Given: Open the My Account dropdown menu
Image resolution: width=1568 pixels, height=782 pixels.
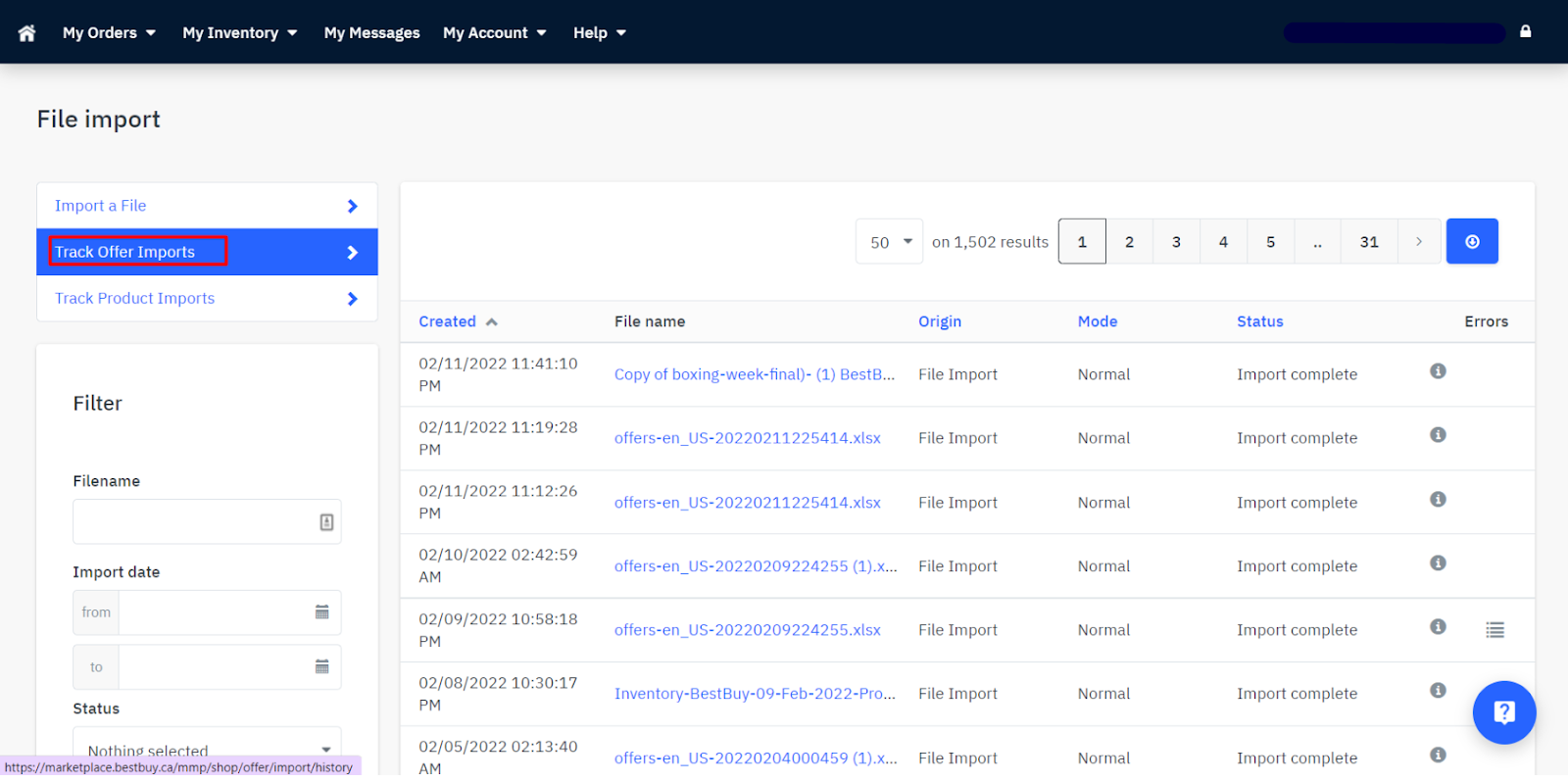Looking at the screenshot, I should click(495, 33).
